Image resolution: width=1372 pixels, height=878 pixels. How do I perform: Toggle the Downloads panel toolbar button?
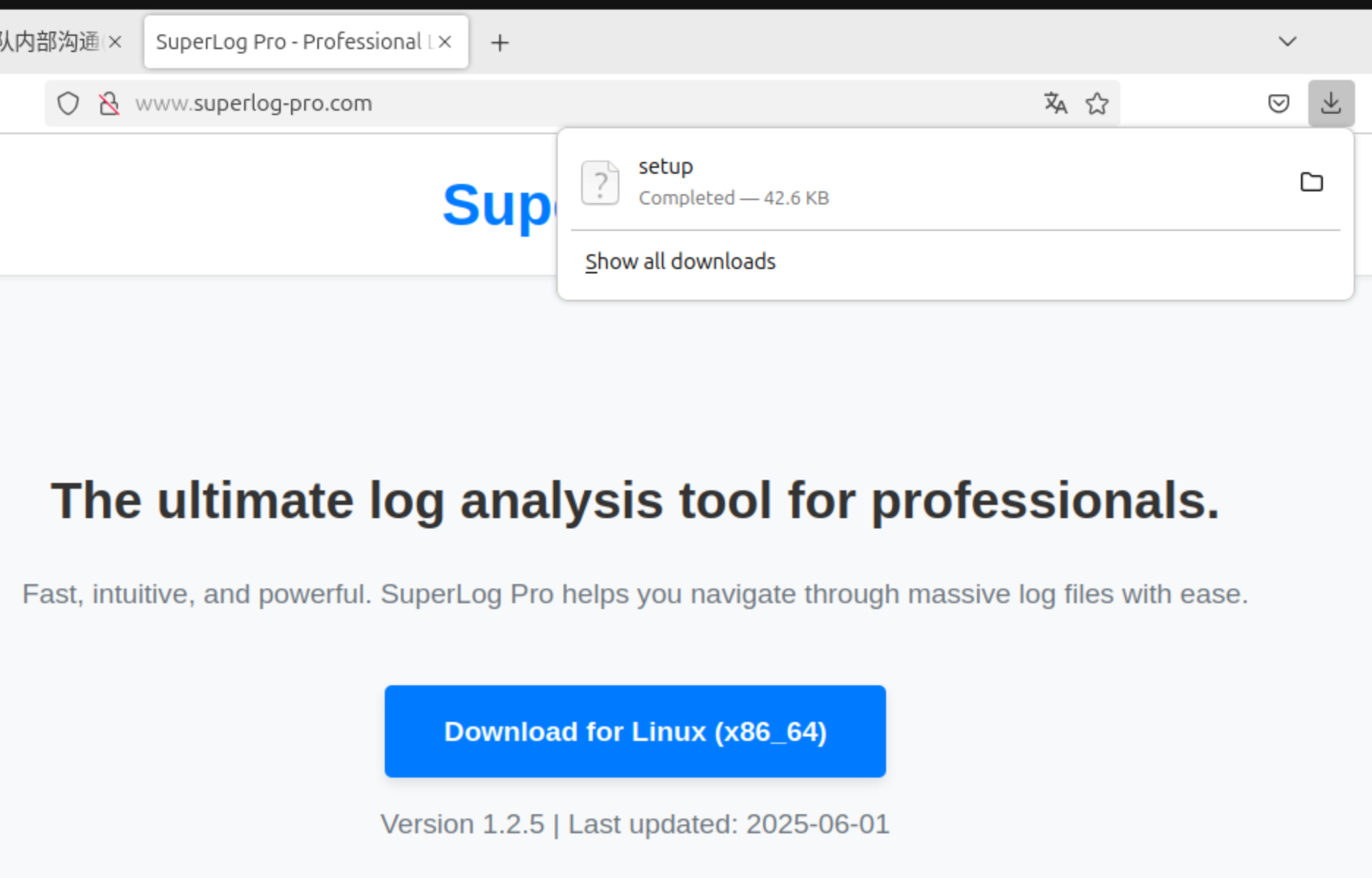tap(1331, 103)
